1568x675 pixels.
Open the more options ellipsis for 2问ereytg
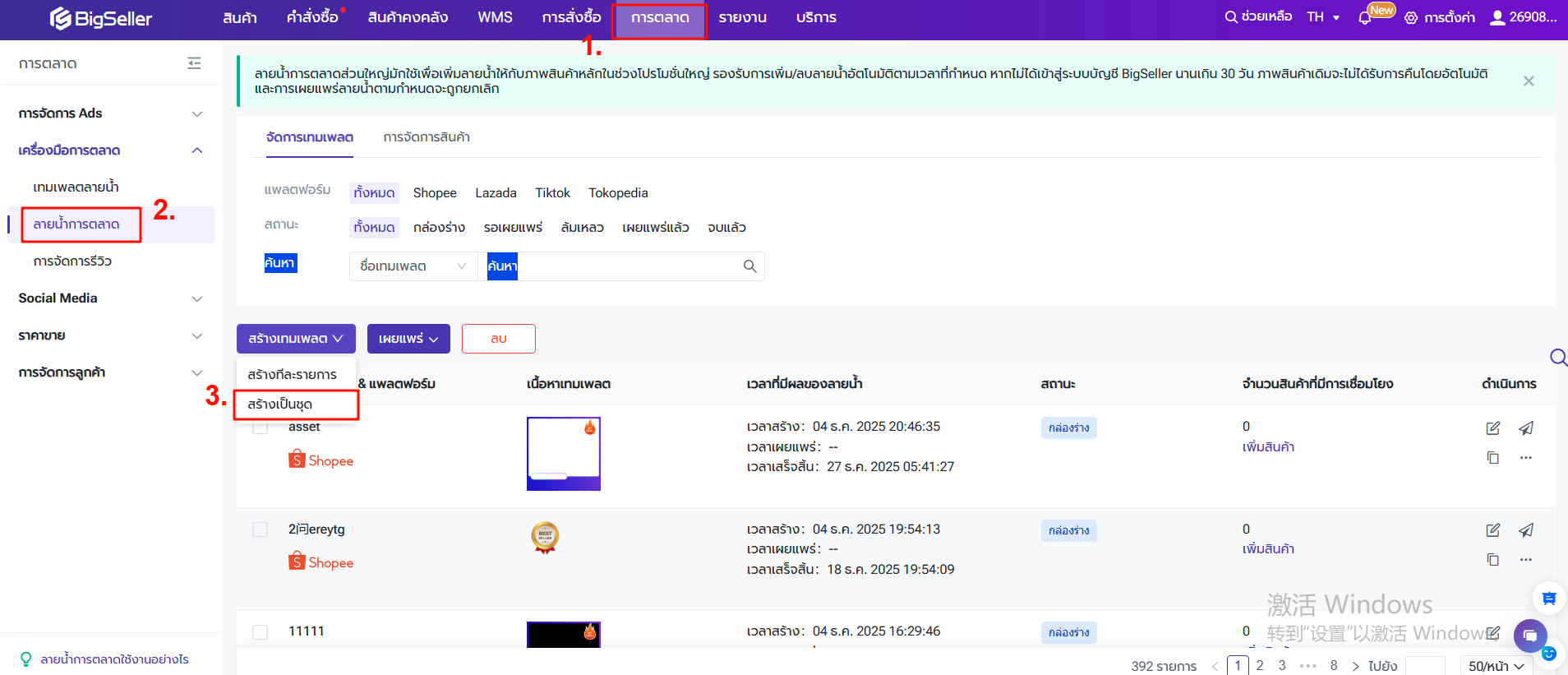1525,560
